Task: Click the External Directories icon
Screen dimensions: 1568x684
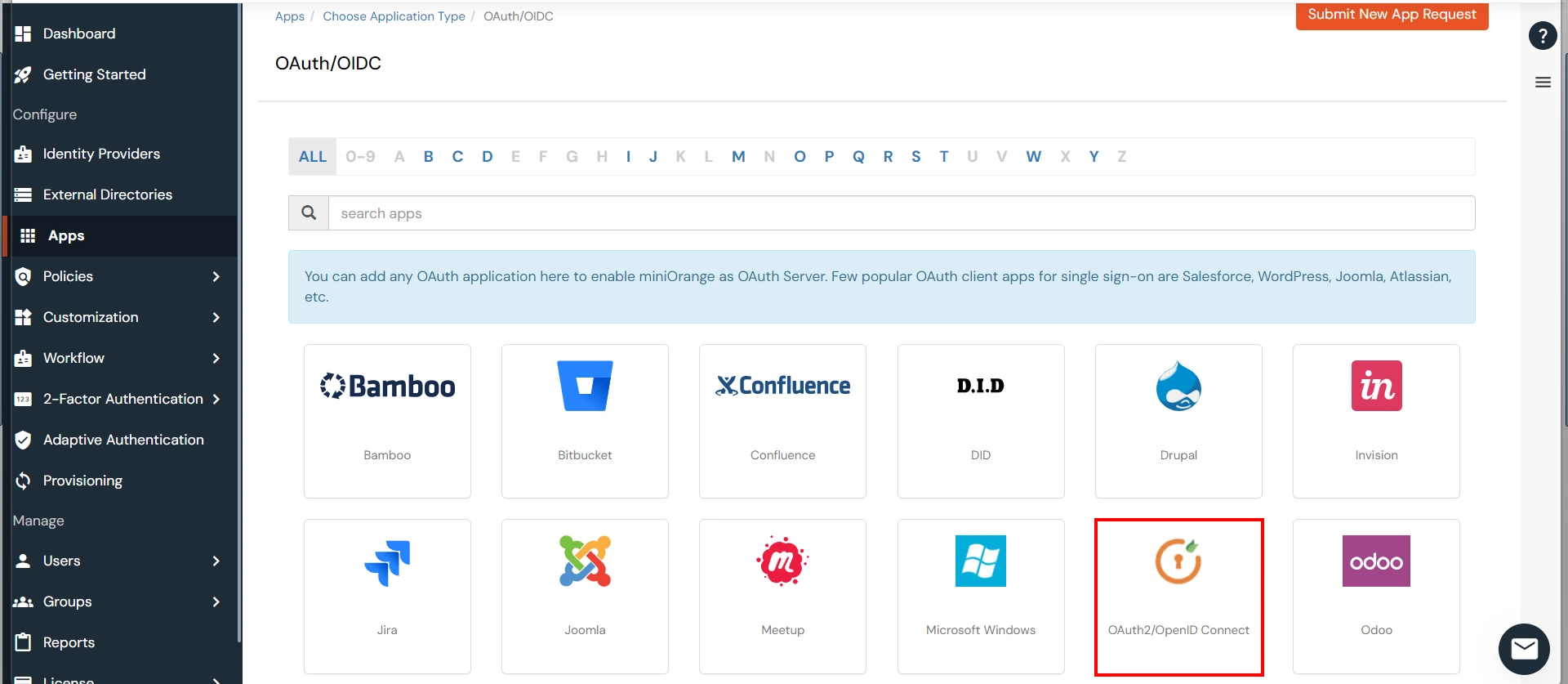Action: tap(23, 194)
